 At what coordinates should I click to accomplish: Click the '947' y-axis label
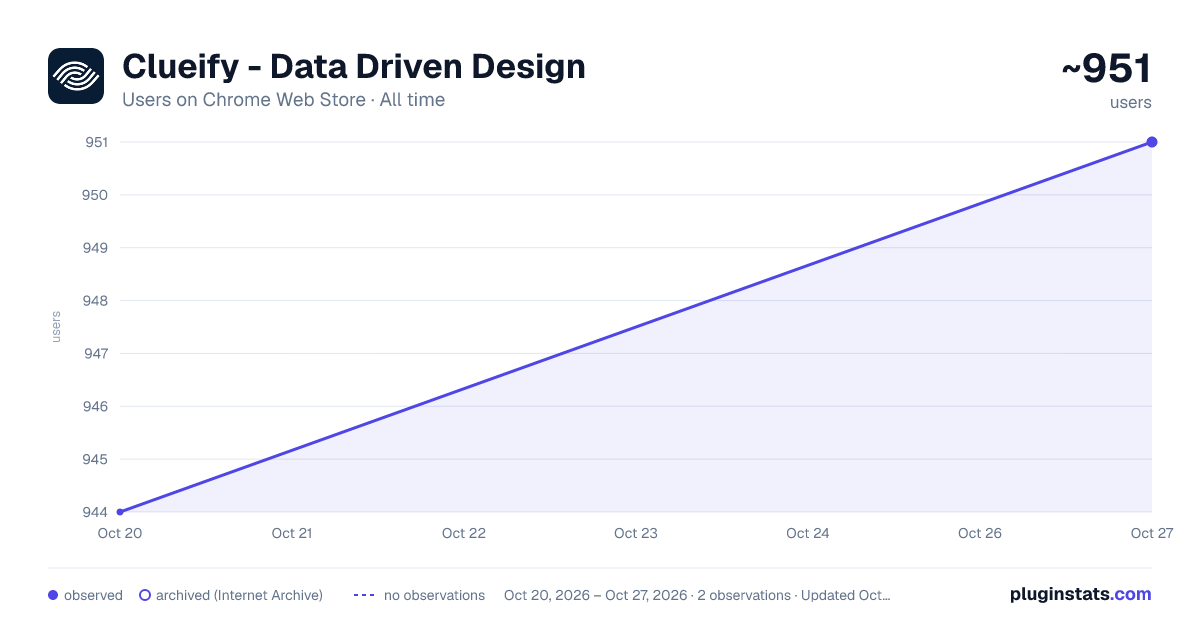point(96,354)
